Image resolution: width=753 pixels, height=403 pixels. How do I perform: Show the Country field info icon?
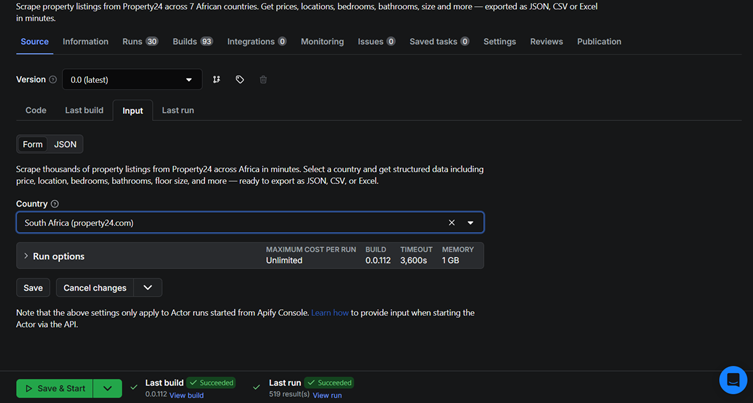pyautogui.click(x=55, y=204)
